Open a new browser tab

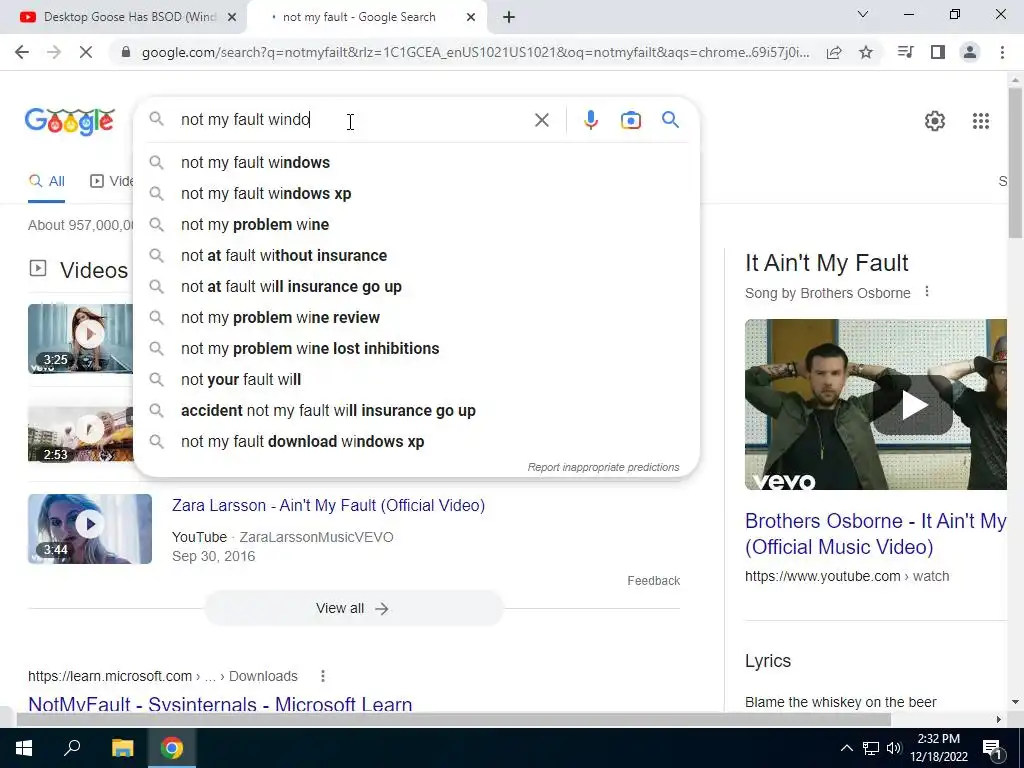click(x=509, y=17)
